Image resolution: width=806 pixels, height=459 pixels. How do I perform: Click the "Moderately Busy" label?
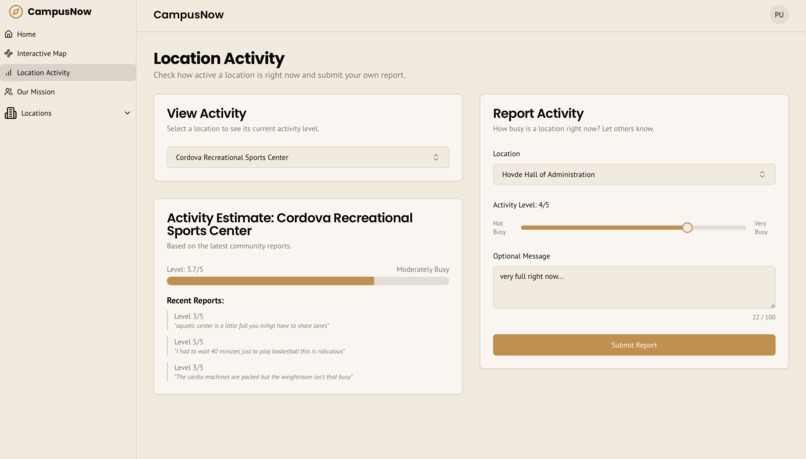pos(423,269)
